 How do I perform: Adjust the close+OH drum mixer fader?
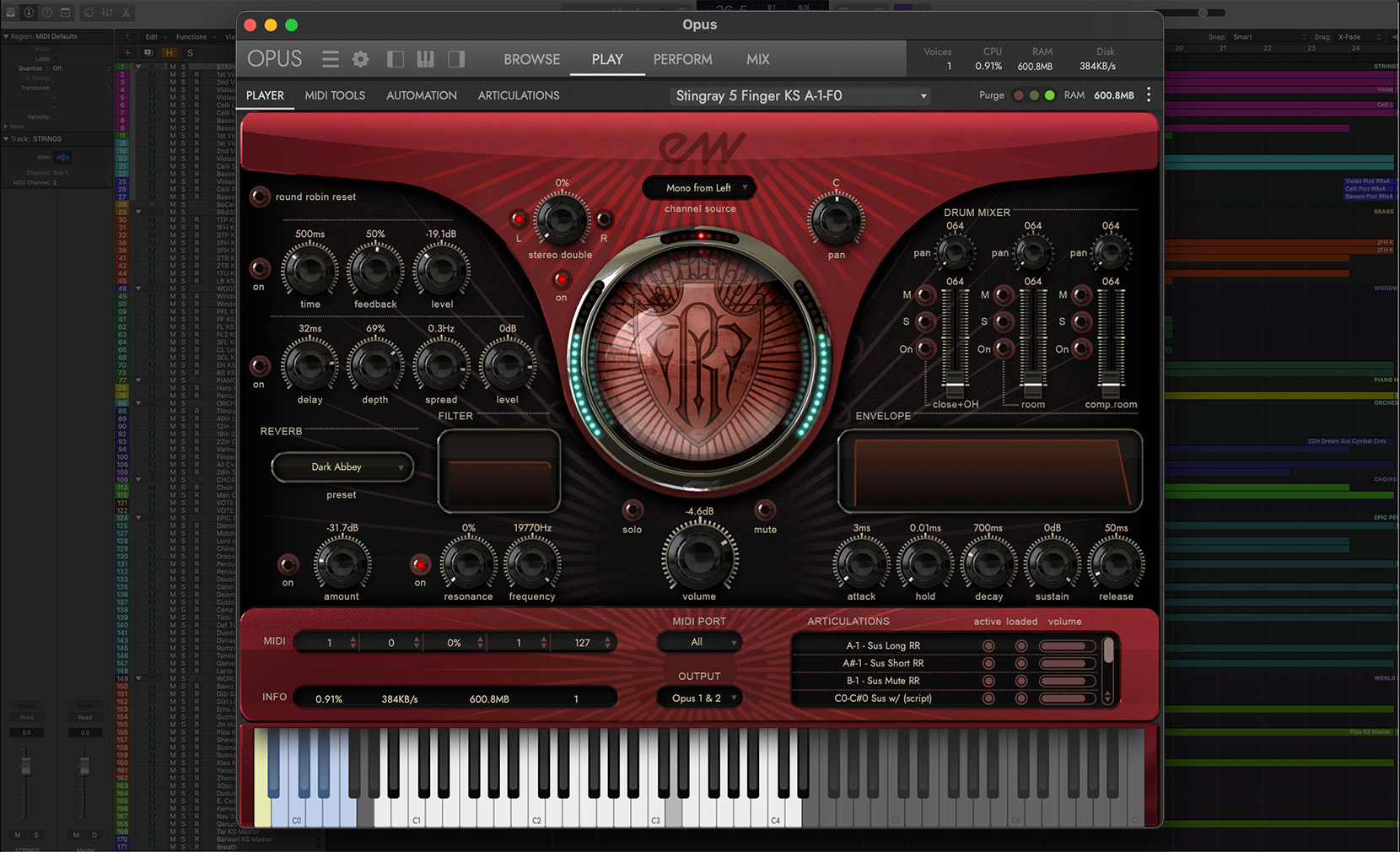point(955,385)
